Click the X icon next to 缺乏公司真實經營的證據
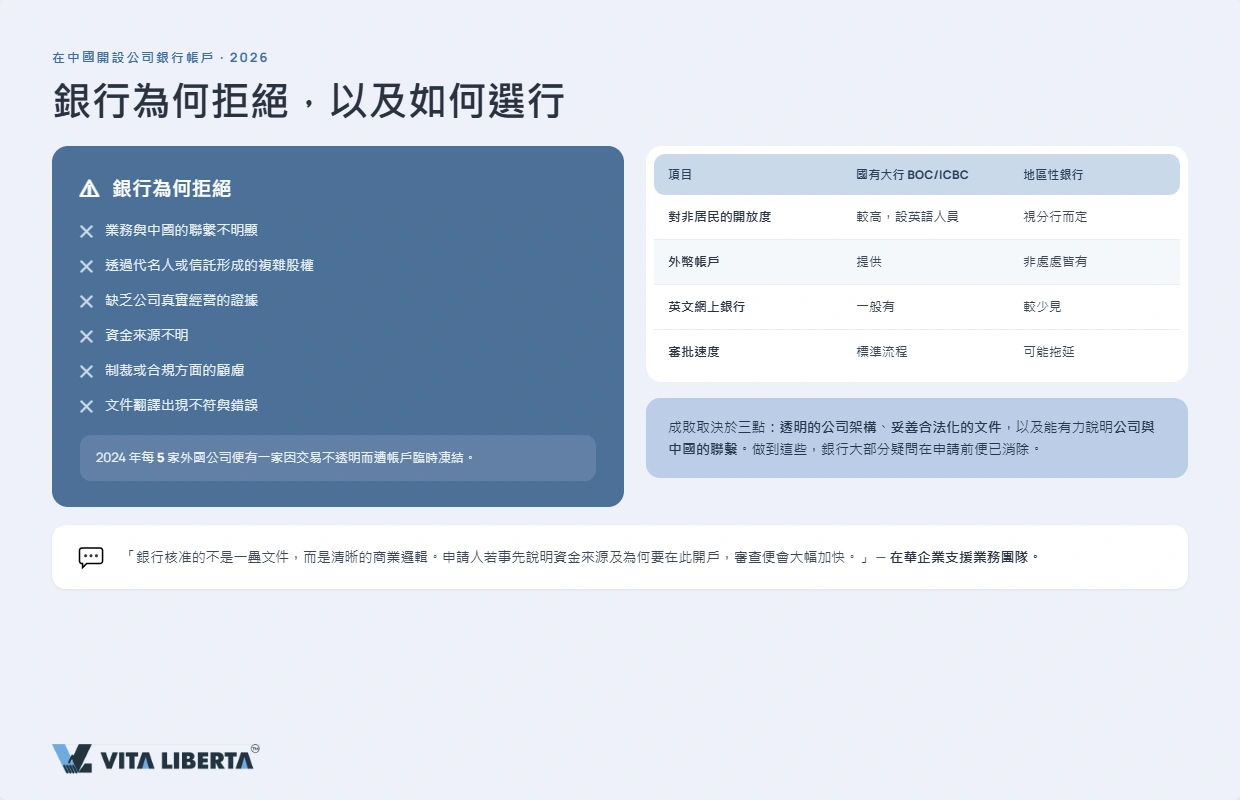 coord(87,301)
